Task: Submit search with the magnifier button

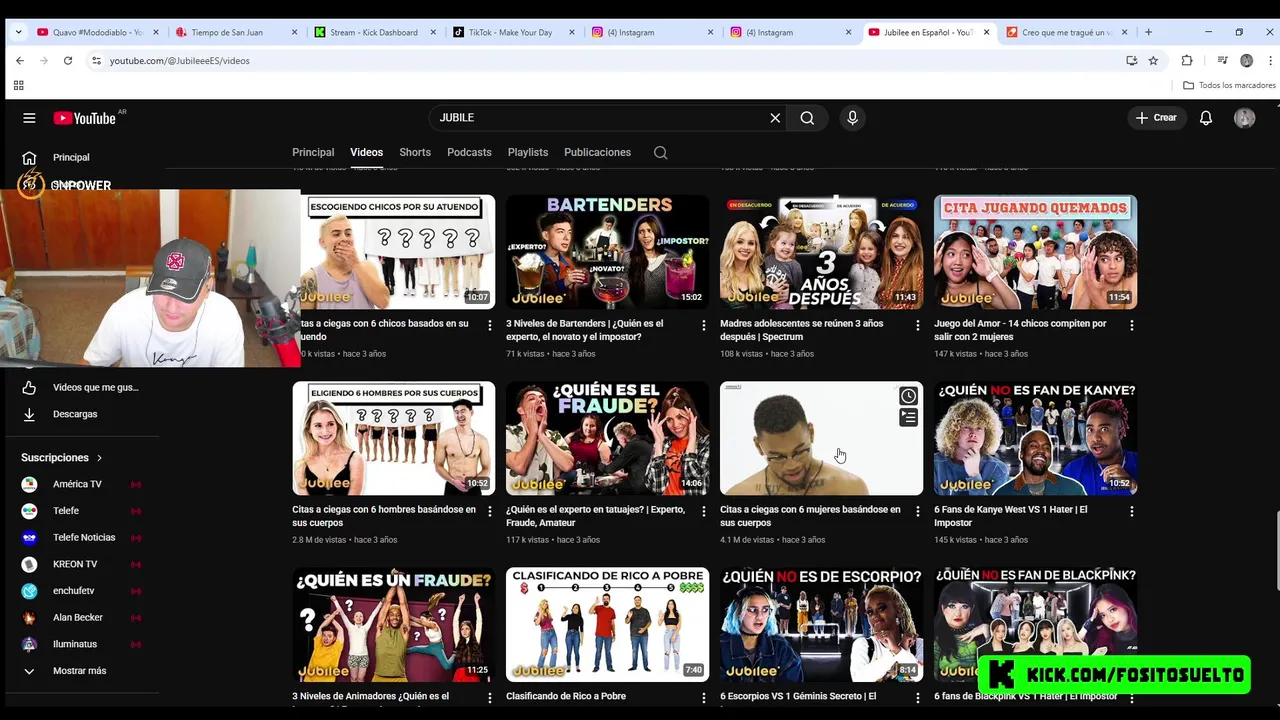Action: pos(807,118)
